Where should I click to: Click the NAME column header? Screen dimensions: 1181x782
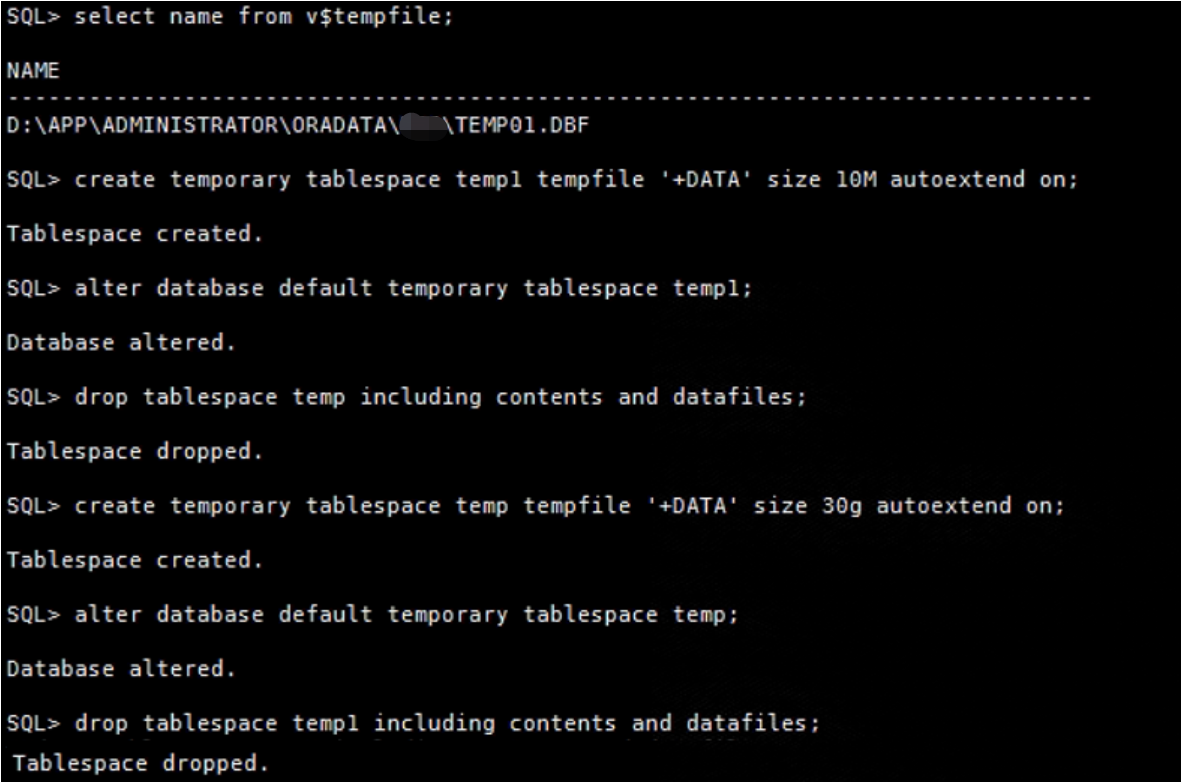coord(34,72)
